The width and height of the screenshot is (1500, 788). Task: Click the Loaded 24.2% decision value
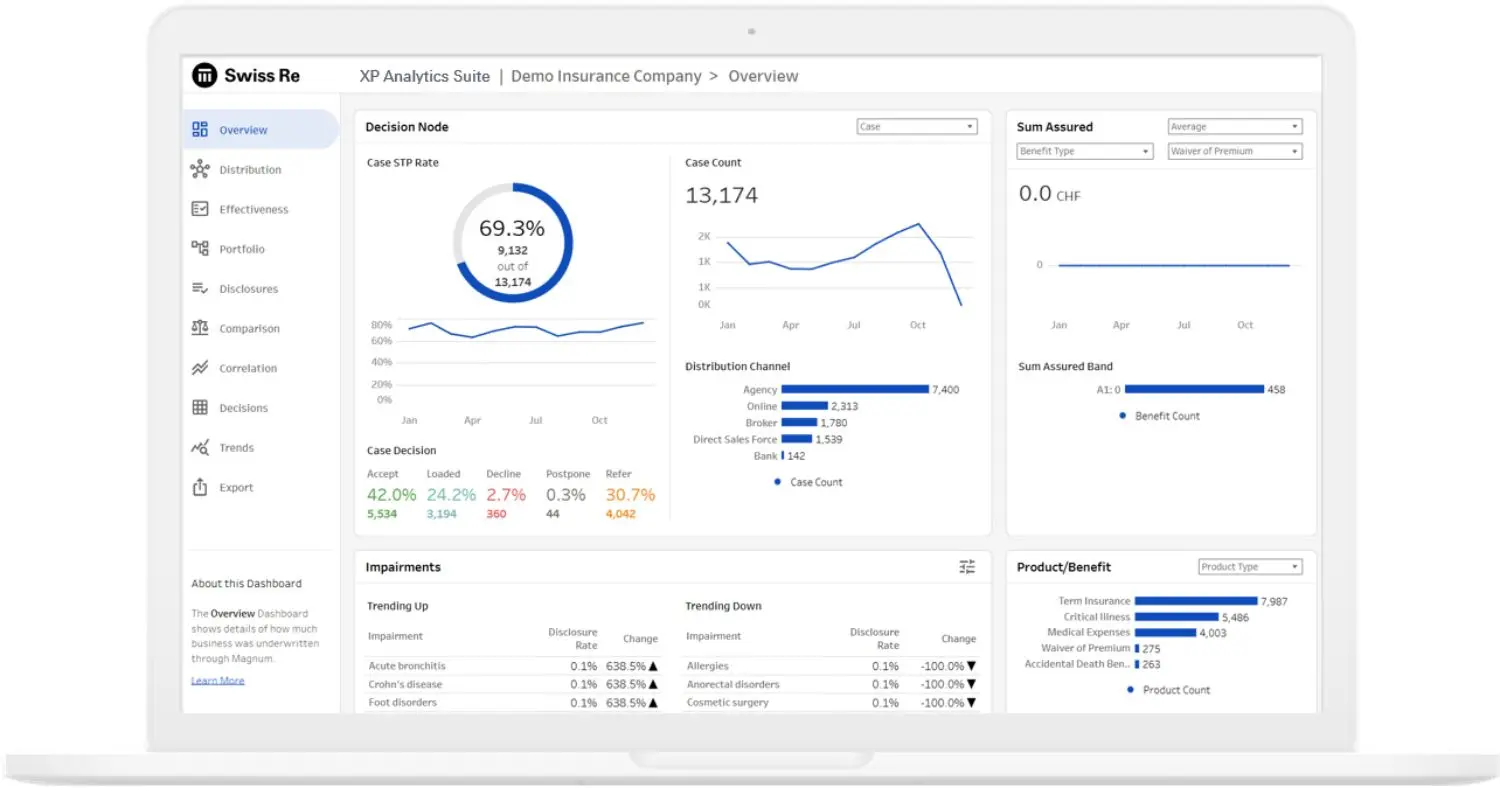pos(451,495)
